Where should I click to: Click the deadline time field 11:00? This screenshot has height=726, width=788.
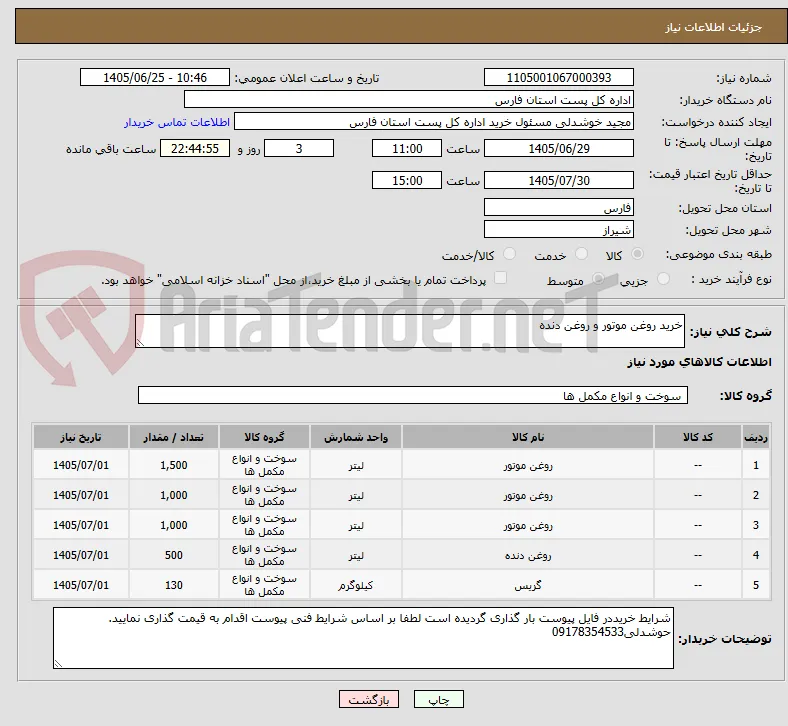[x=407, y=148]
